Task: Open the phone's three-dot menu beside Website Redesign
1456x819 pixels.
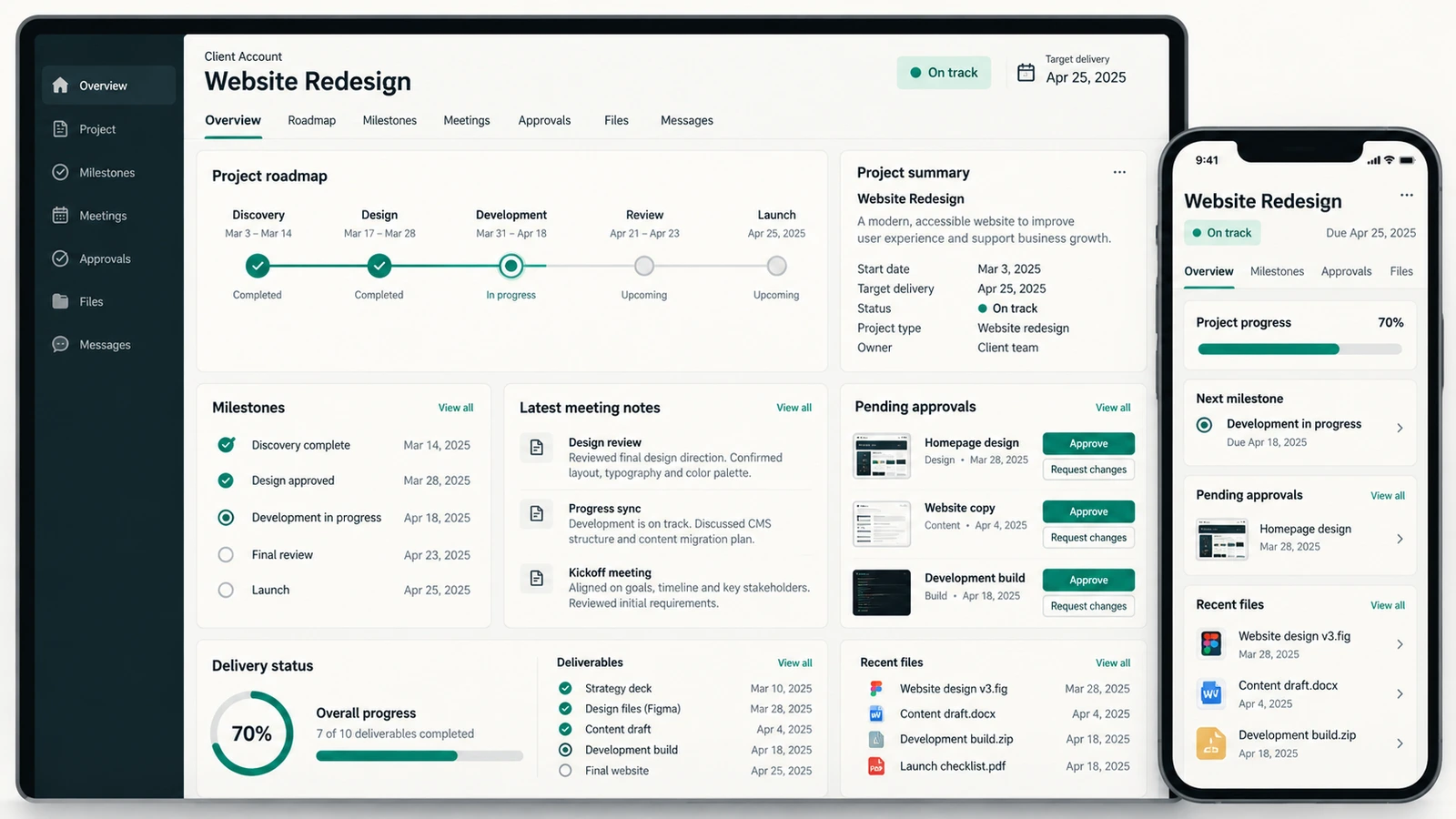Action: (x=1407, y=195)
